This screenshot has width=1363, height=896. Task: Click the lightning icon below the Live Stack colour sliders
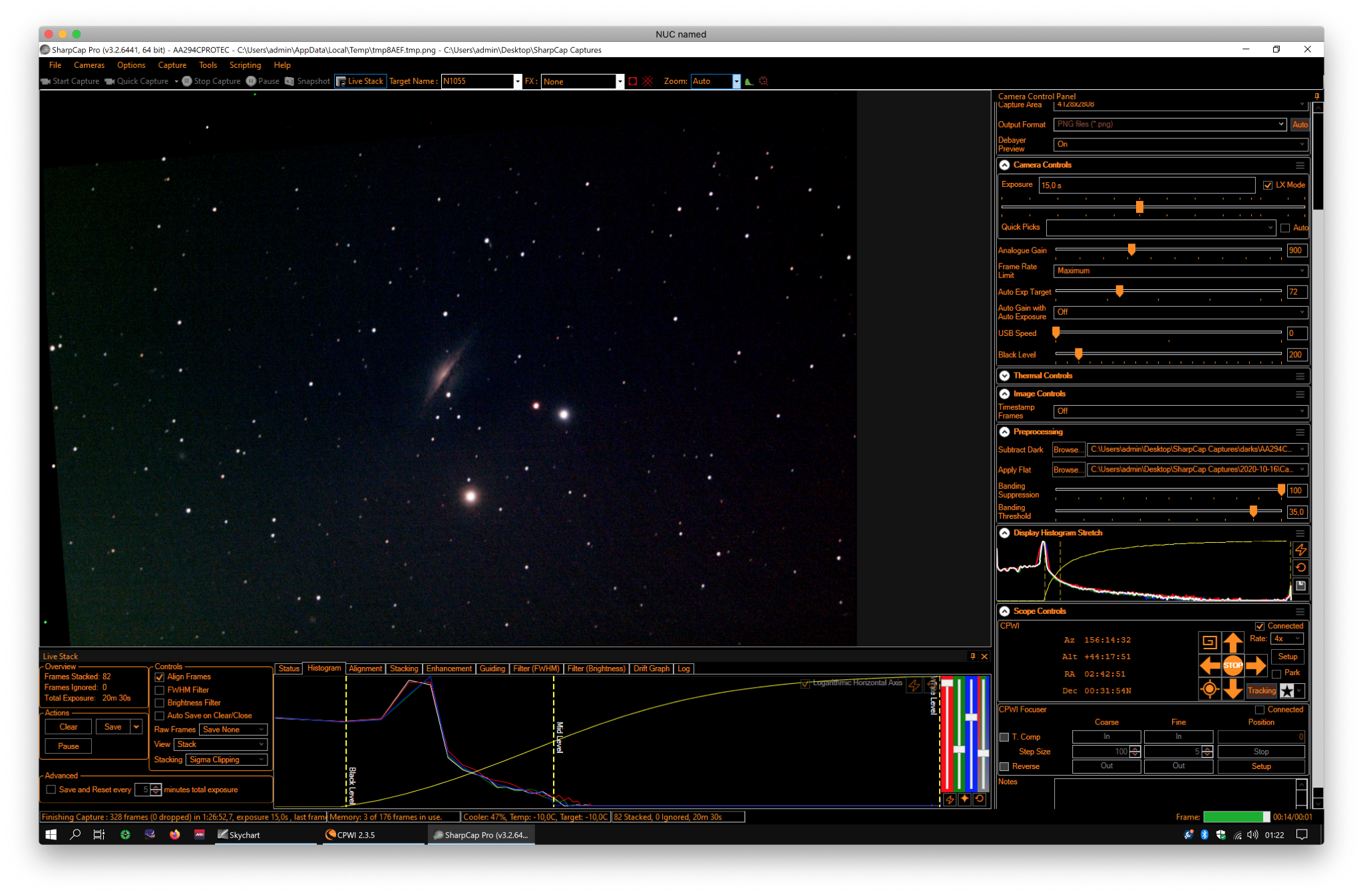950,799
